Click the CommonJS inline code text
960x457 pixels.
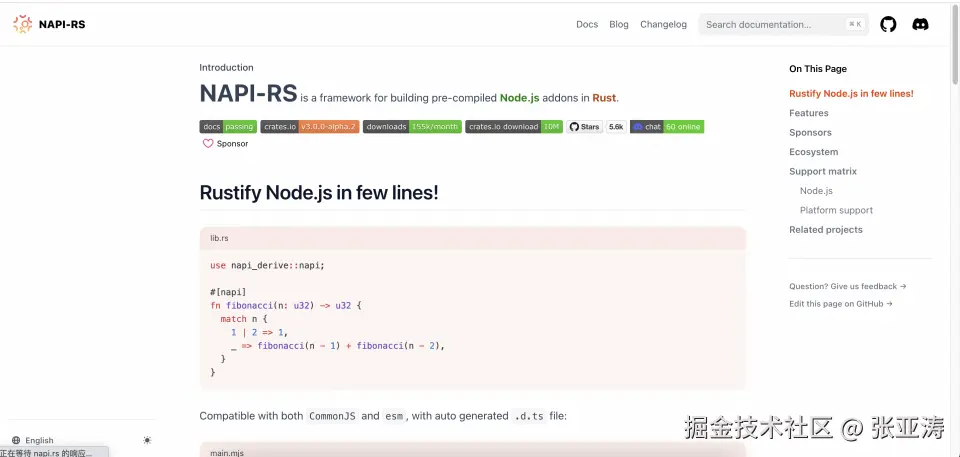click(331, 416)
